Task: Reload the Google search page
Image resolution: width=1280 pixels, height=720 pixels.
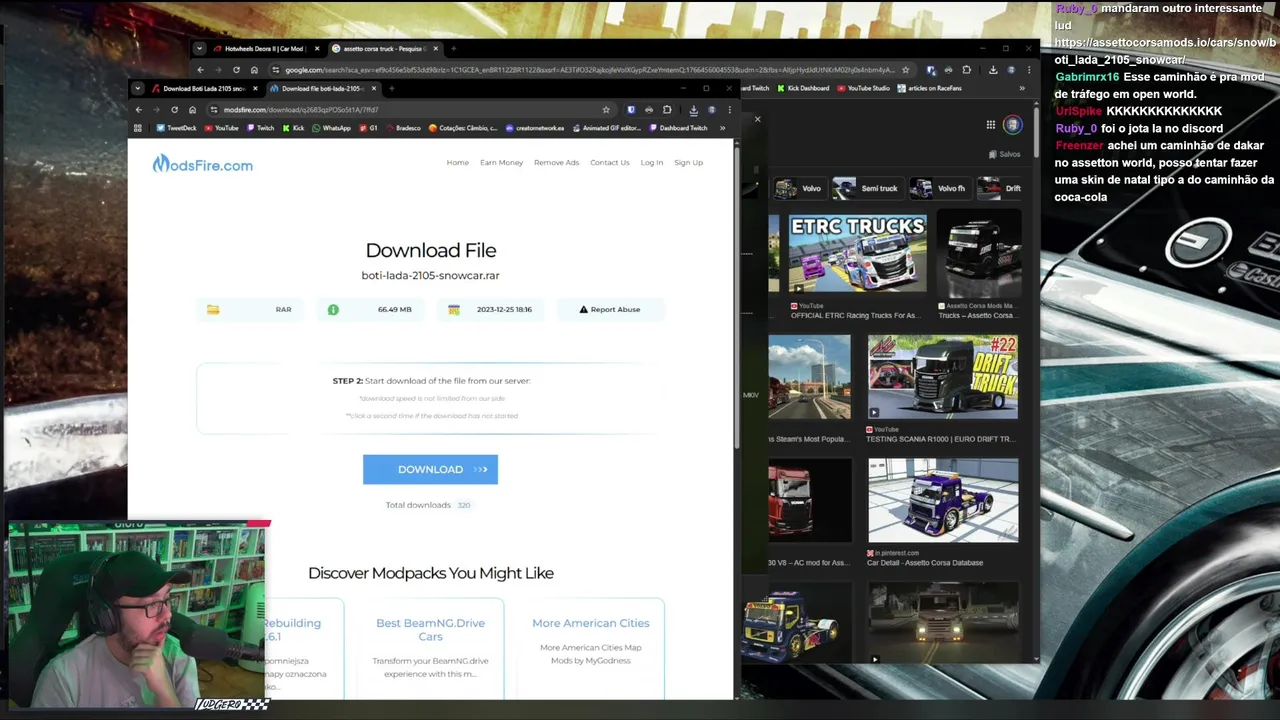Action: click(236, 70)
